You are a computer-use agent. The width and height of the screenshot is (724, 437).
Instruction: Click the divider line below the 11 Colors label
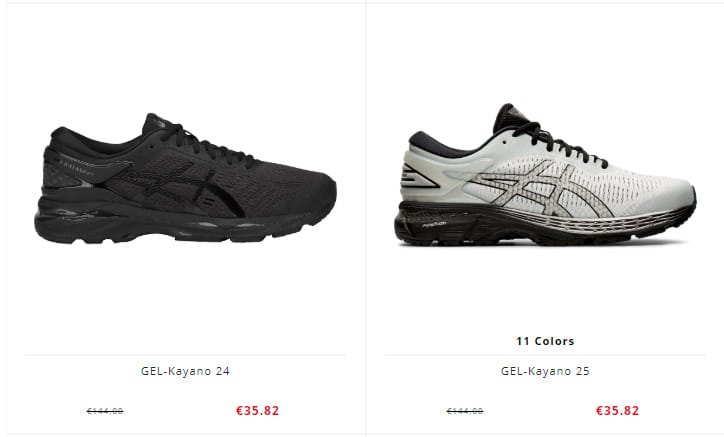(x=545, y=355)
